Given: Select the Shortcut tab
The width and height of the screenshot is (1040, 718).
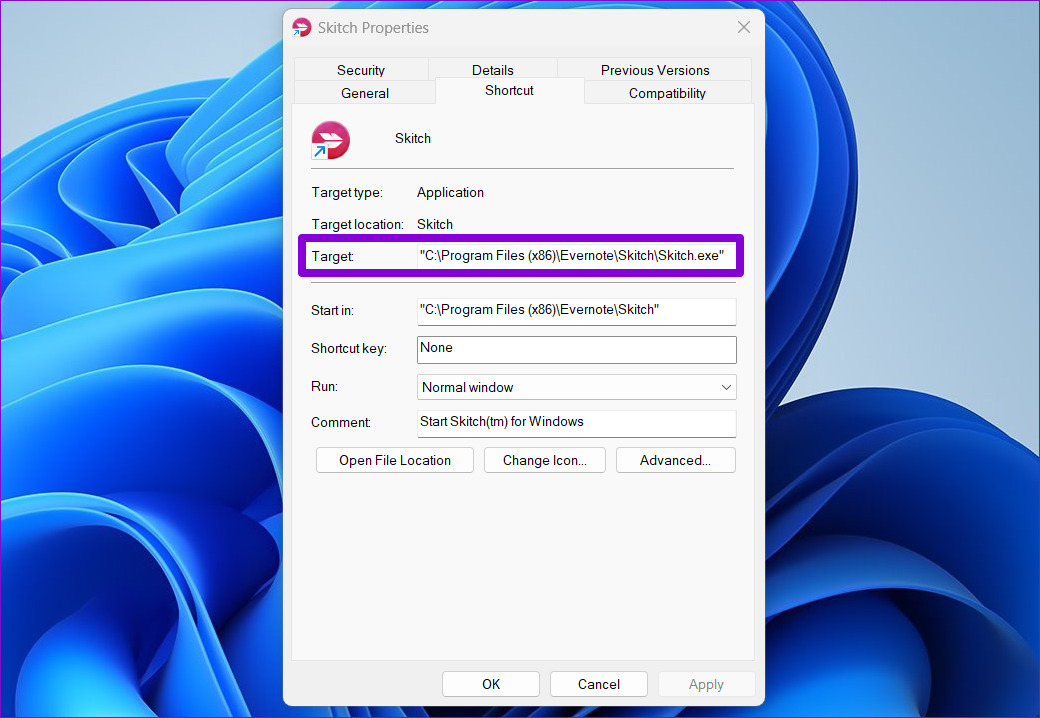Looking at the screenshot, I should click(509, 91).
